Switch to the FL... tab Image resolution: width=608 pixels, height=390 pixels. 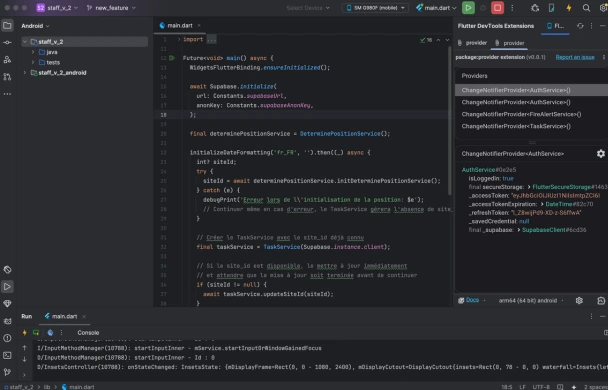[555, 26]
